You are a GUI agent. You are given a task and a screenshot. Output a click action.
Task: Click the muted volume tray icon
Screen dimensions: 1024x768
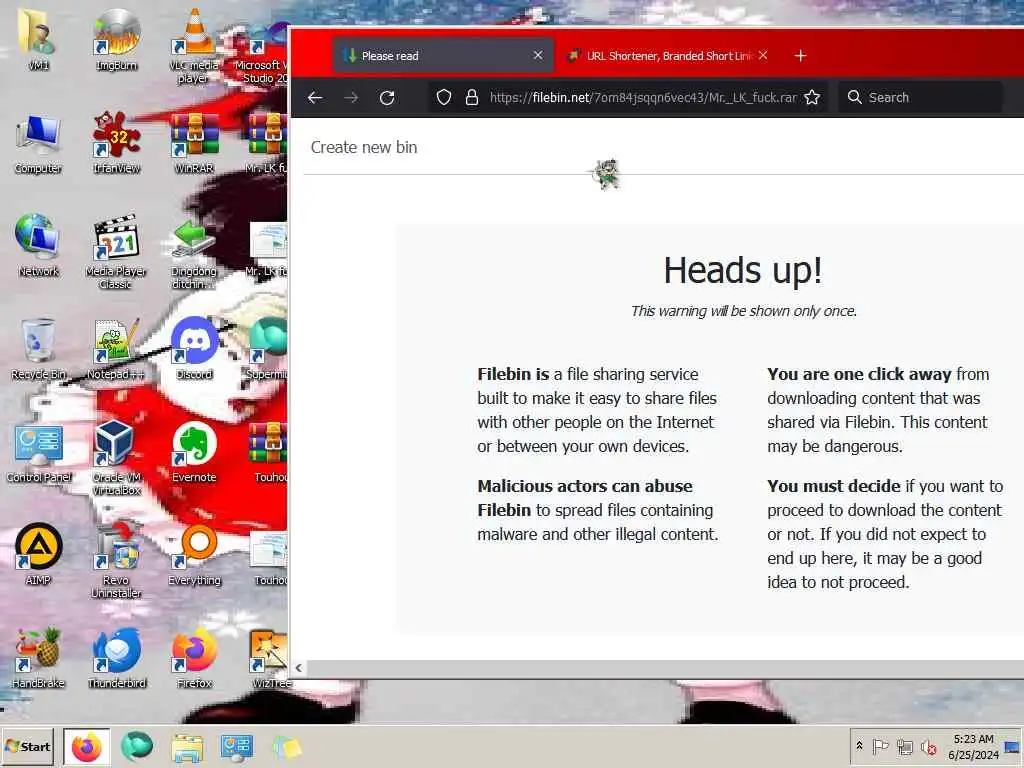coord(928,746)
